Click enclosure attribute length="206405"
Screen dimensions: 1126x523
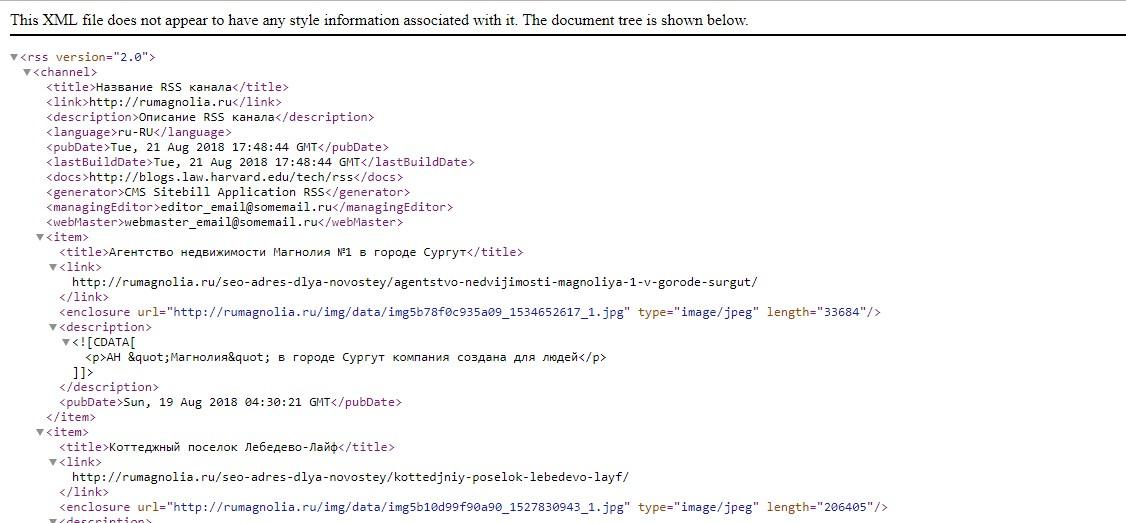pyautogui.click(x=819, y=507)
